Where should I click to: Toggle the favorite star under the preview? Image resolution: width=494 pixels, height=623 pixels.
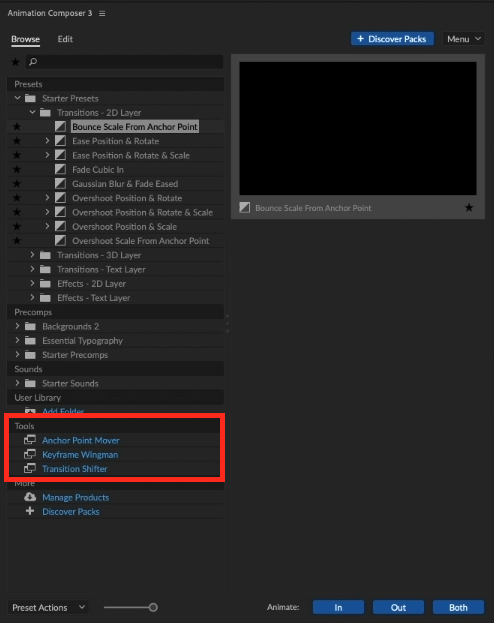(x=469, y=207)
